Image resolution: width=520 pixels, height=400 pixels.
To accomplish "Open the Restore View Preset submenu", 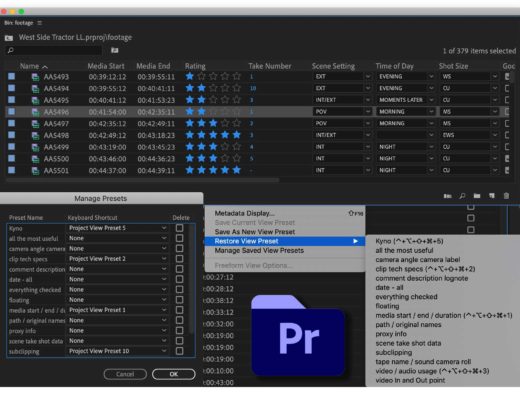I will coord(285,241).
